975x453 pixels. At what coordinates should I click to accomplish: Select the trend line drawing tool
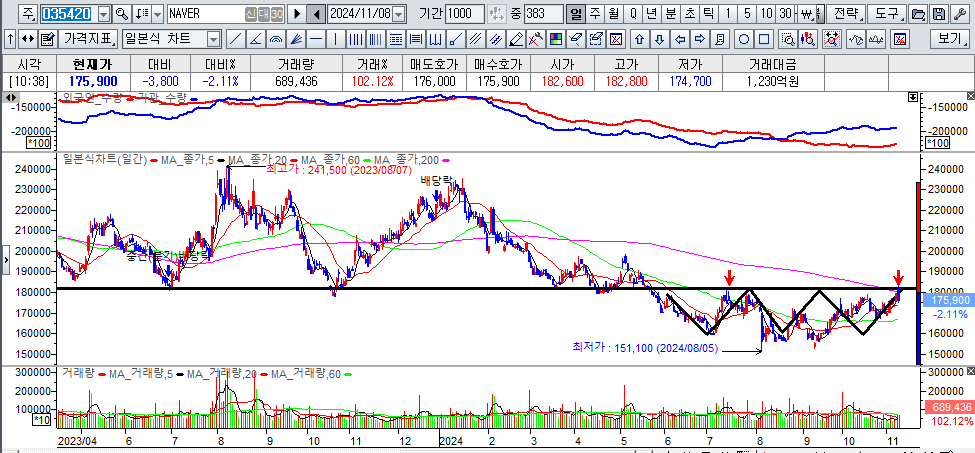[x=234, y=39]
